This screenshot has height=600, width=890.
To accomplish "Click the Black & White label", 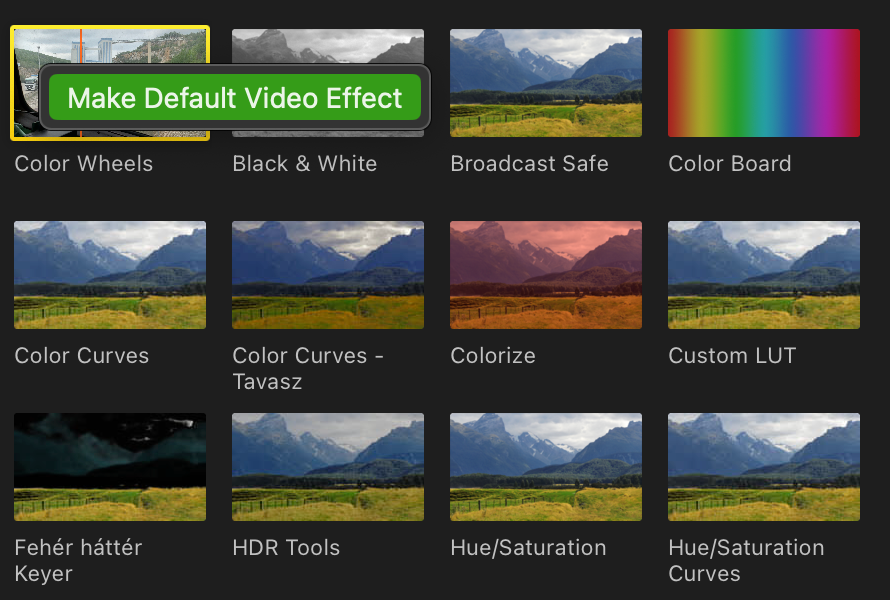I will 304,163.
